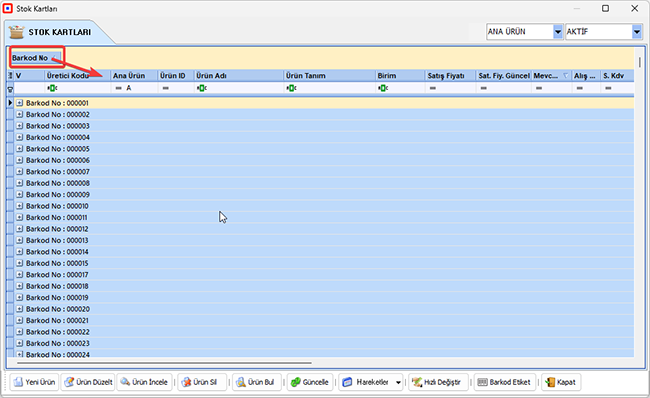Click the Hareketler button

pos(366,382)
